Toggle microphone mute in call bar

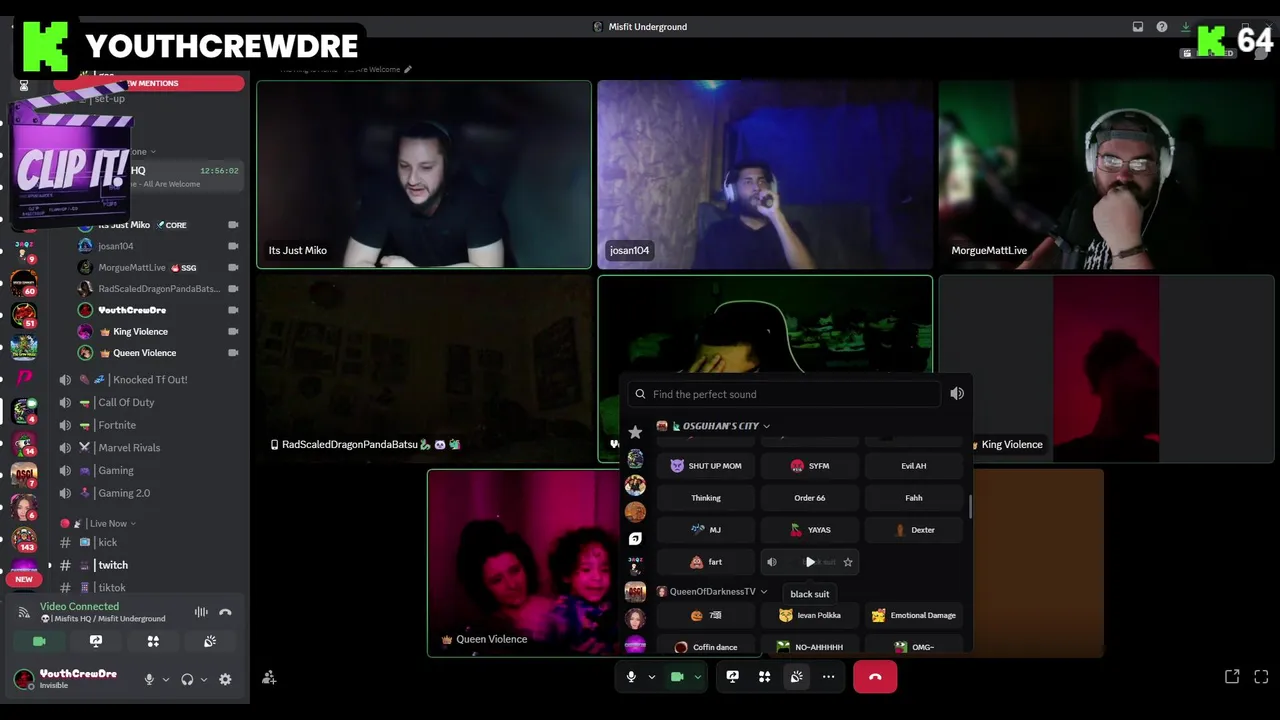[631, 677]
